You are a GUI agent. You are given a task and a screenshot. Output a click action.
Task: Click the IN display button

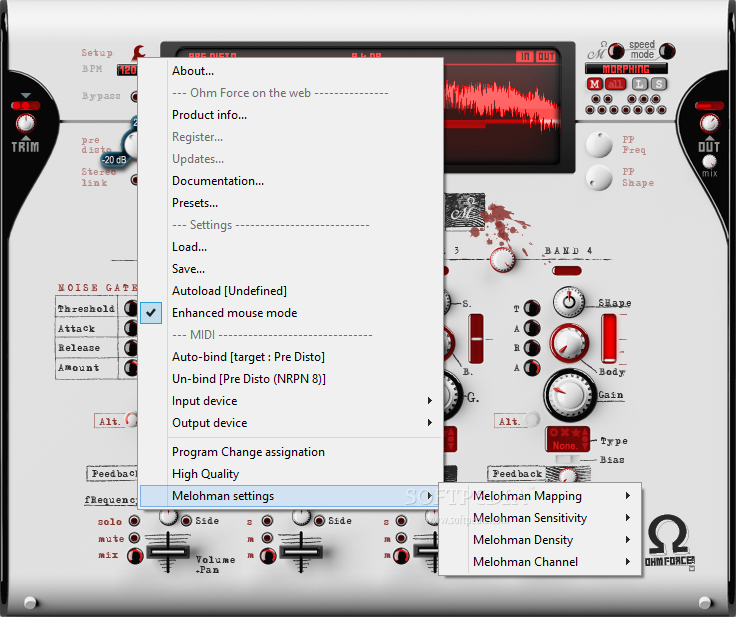pos(525,56)
